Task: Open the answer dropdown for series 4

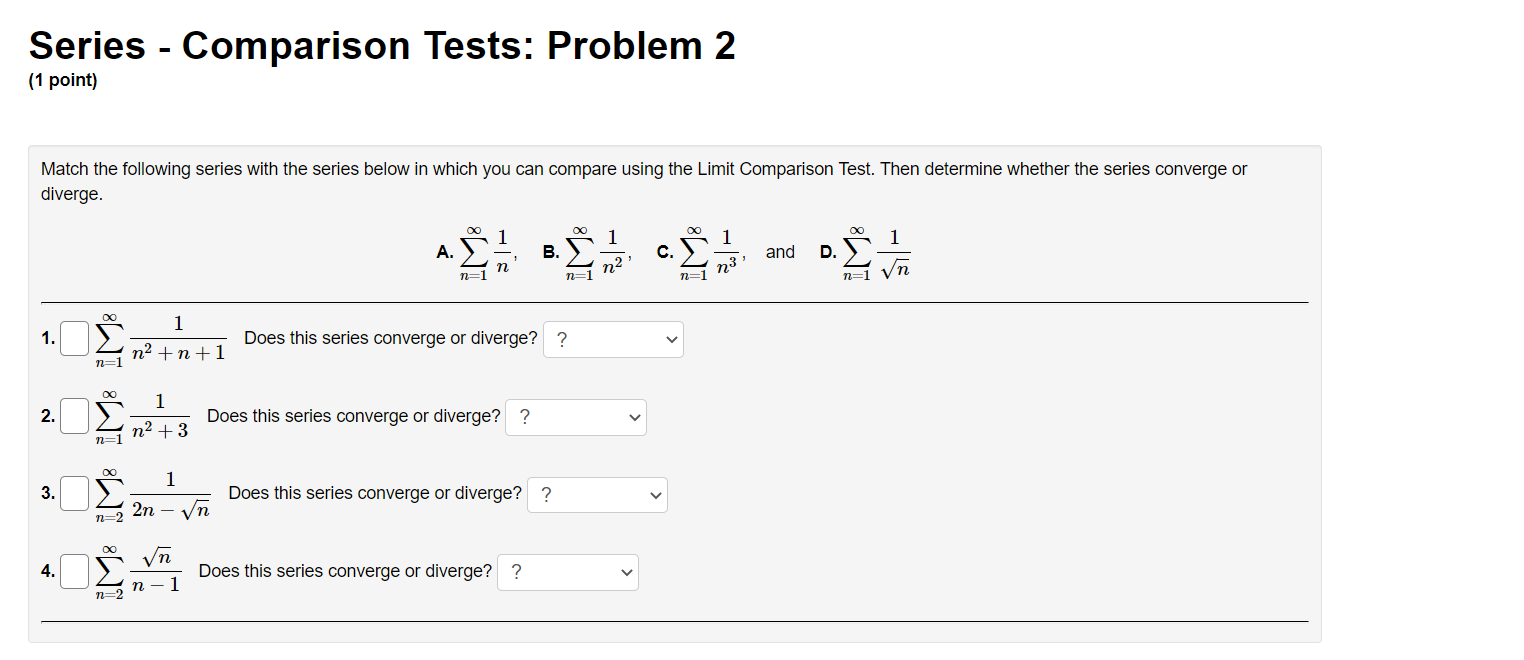Action: click(x=567, y=572)
